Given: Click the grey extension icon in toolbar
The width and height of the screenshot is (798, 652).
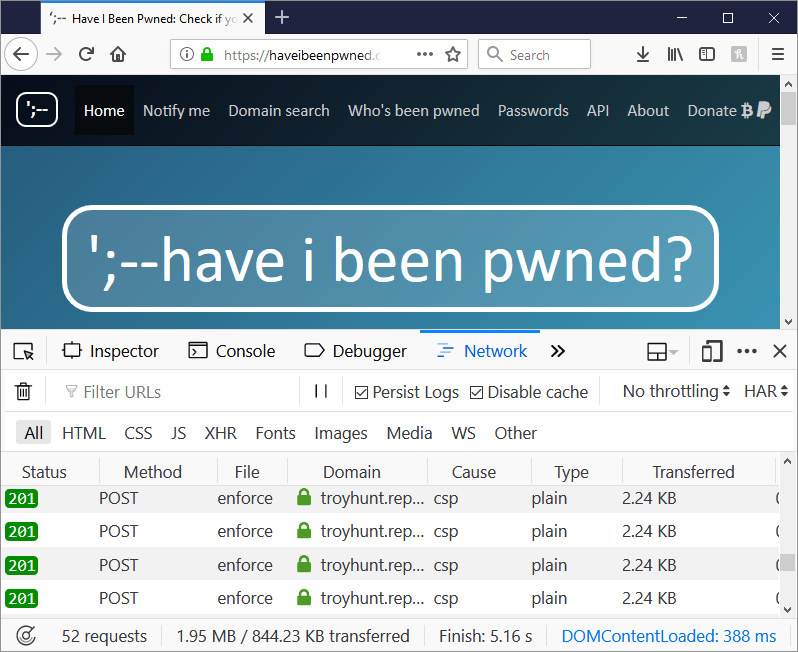Looking at the screenshot, I should [x=738, y=54].
